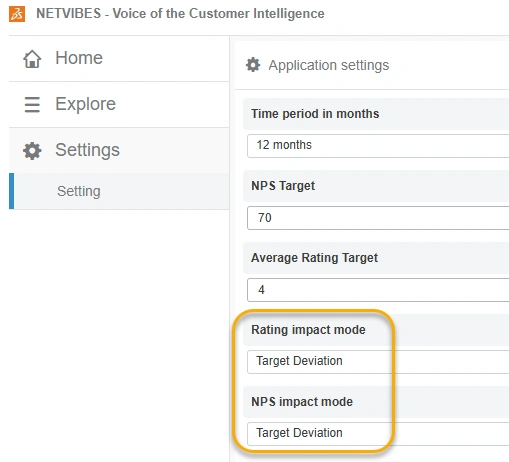
Task: Click the Average Rating Target field showing 4
Action: [378, 290]
